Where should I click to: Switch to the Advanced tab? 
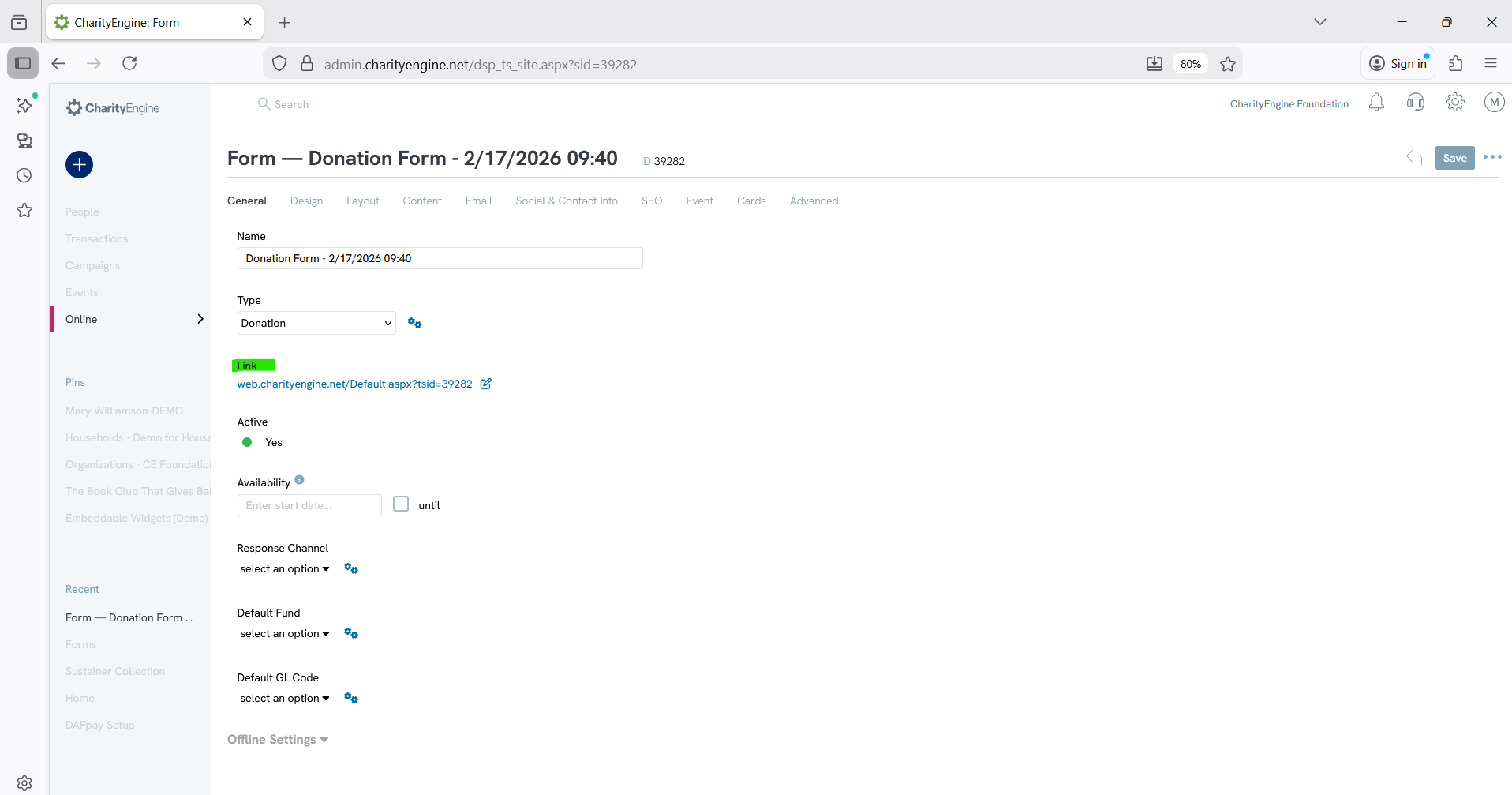814,201
